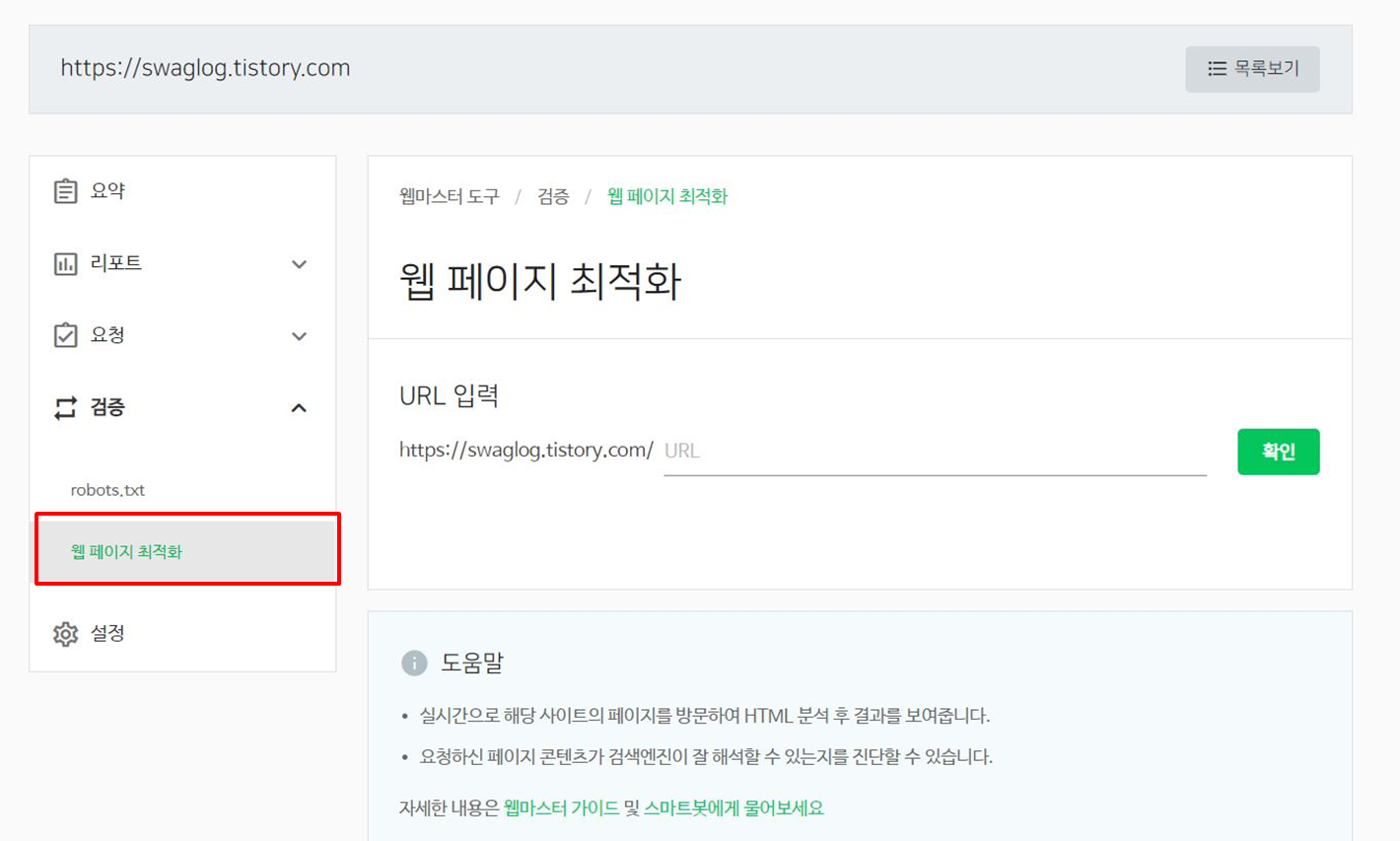Click the 요청 checkbox-clipboard icon
Image resolution: width=1400 pixels, height=841 pixels.
(65, 335)
